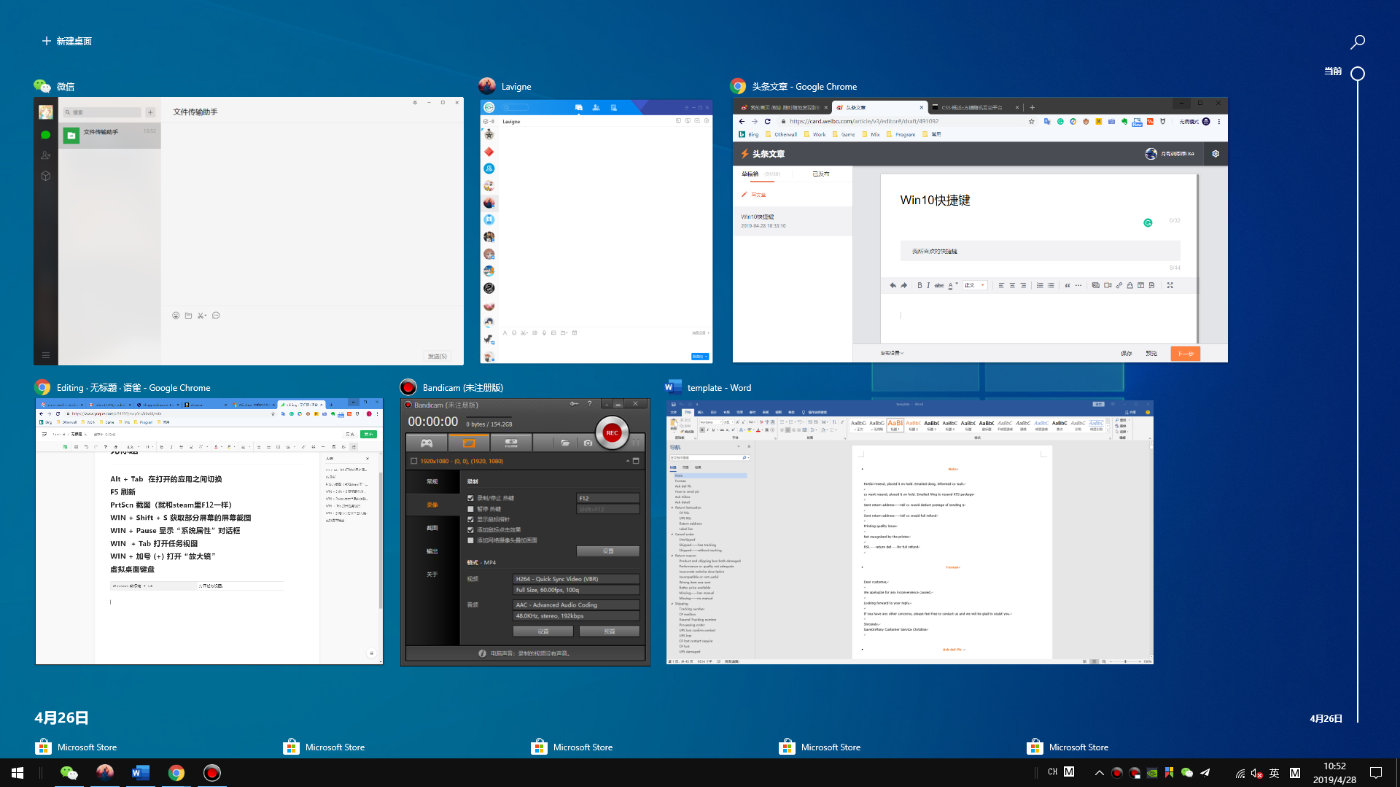Viewport: 1400px width, 787px height.
Task: Click the hamburger menu icon at 微信 sidebar bottom
Action: (x=46, y=355)
